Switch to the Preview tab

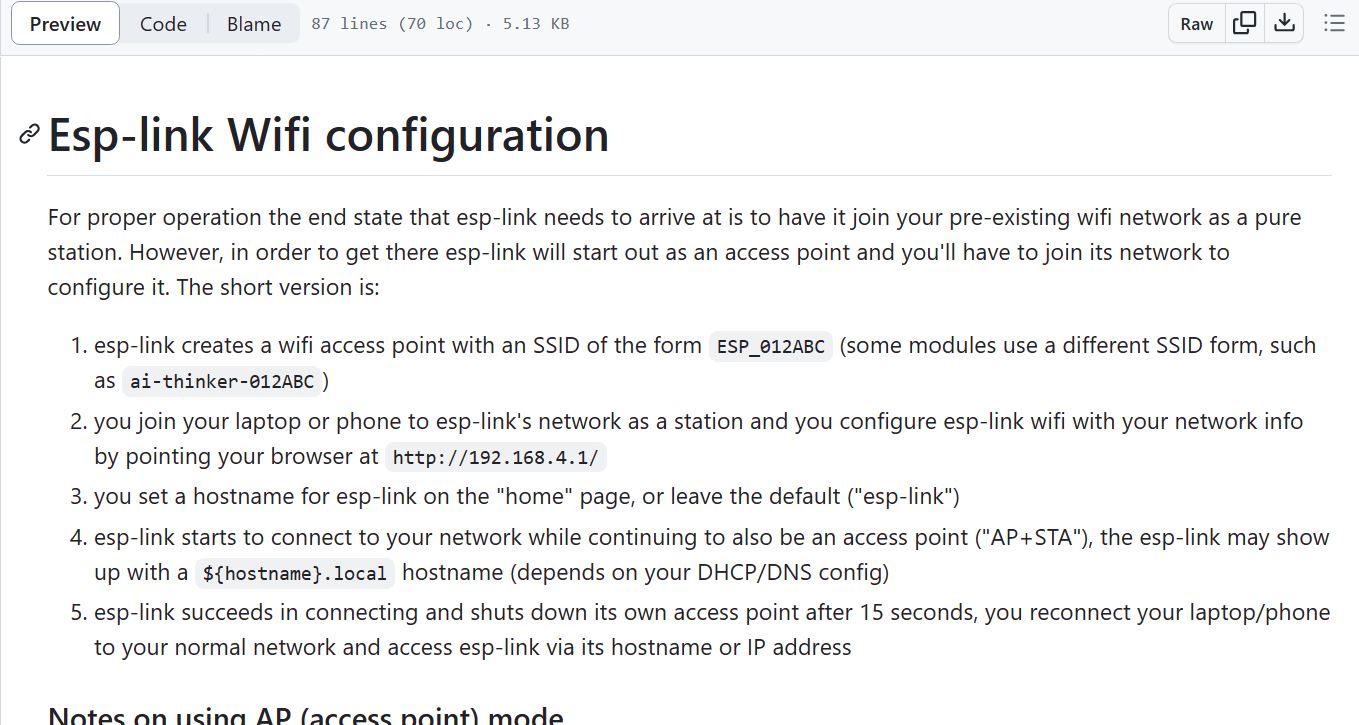(65, 23)
